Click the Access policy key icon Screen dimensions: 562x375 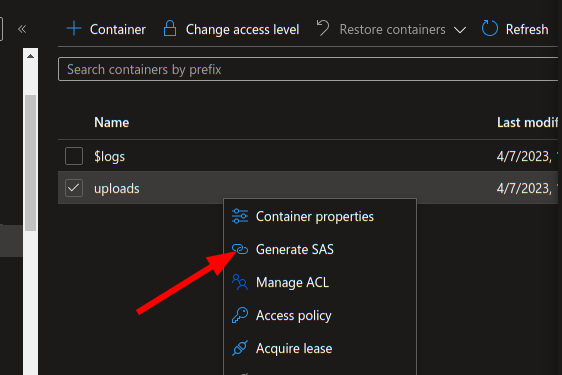[x=240, y=315]
